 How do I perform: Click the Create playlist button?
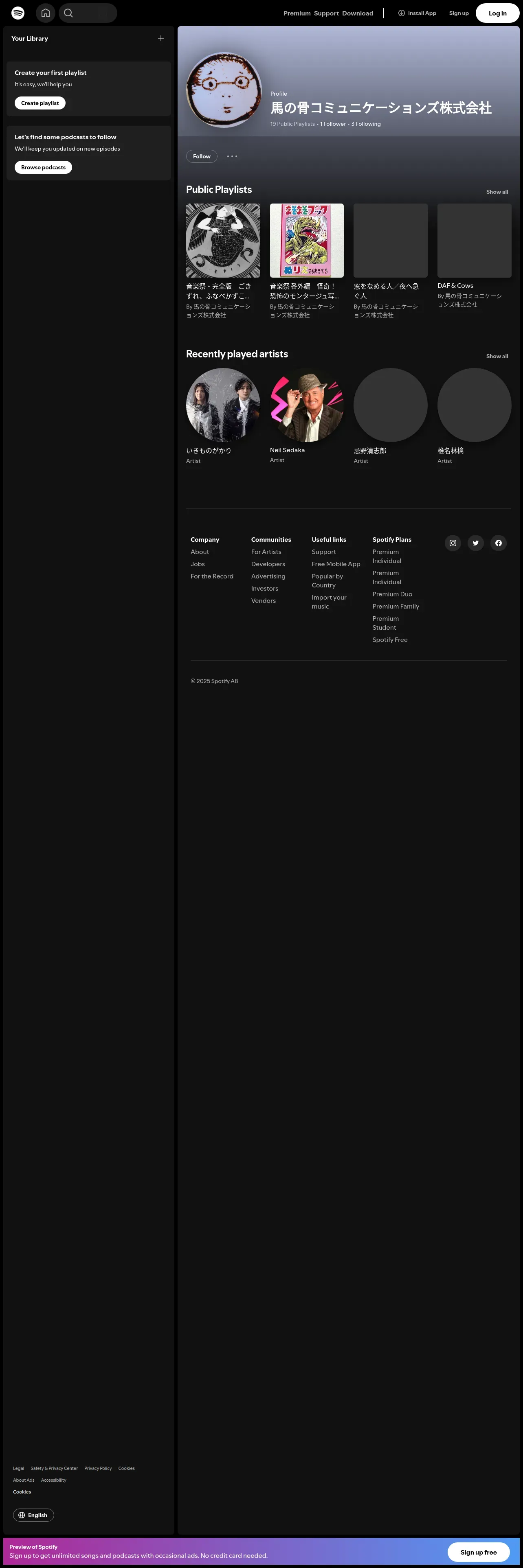[x=40, y=103]
